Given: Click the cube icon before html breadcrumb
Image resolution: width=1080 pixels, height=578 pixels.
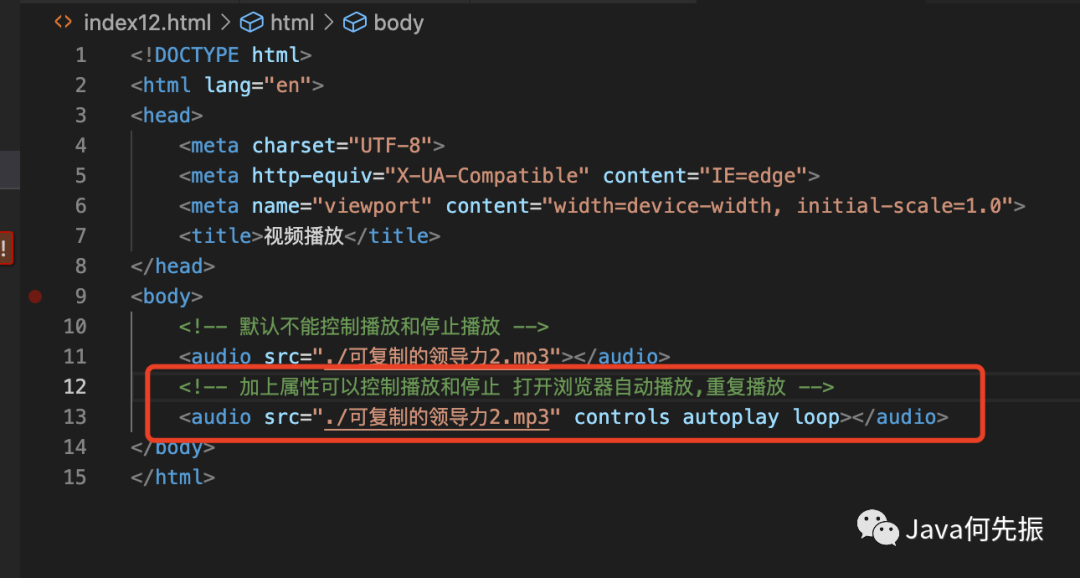Looking at the screenshot, I should coord(252,22).
